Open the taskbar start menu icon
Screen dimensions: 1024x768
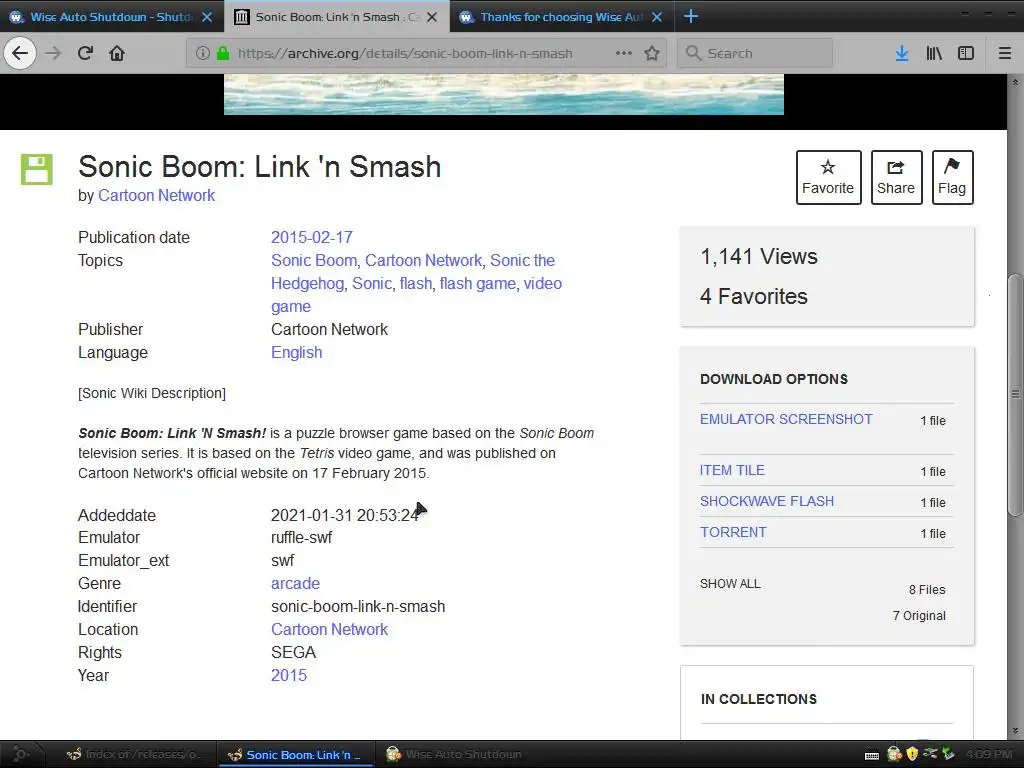20,754
